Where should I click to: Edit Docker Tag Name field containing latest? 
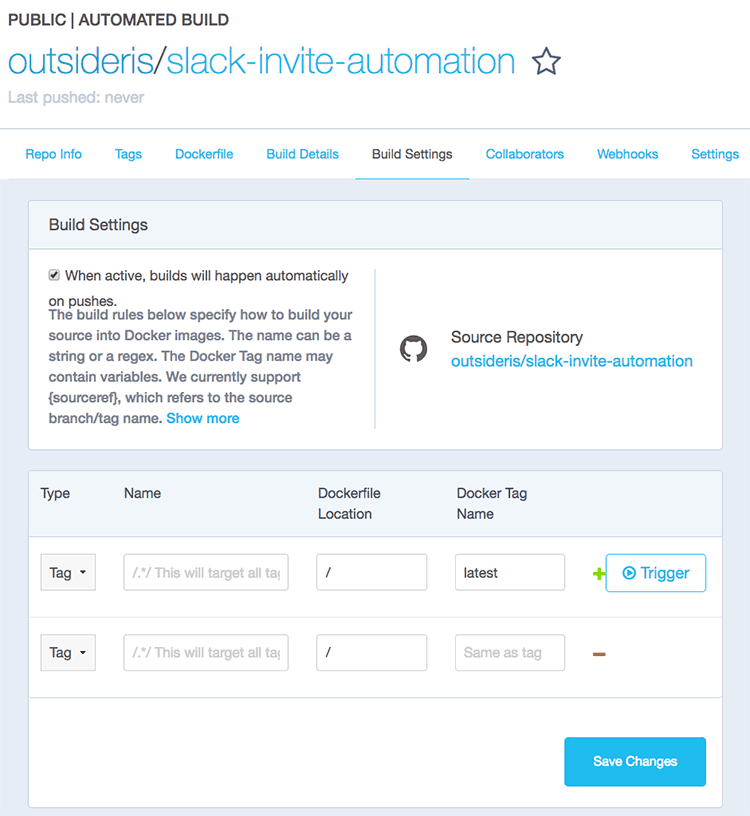point(510,572)
